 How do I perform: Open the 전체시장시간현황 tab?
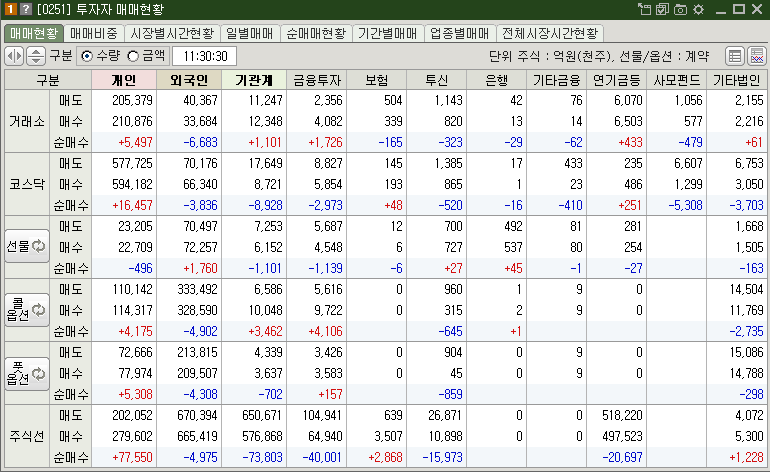(x=550, y=33)
